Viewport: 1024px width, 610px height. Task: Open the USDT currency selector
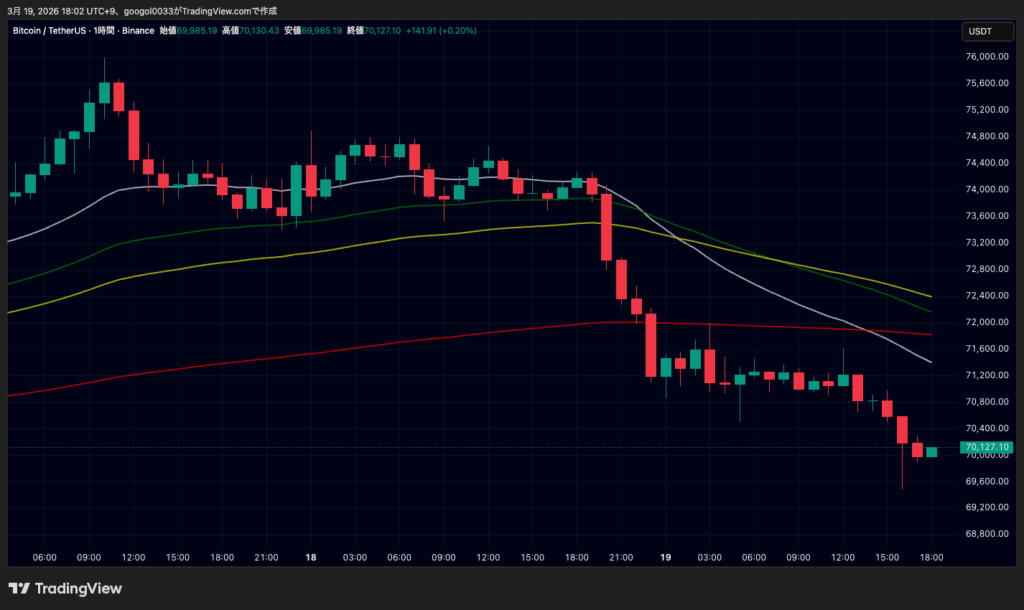point(979,32)
